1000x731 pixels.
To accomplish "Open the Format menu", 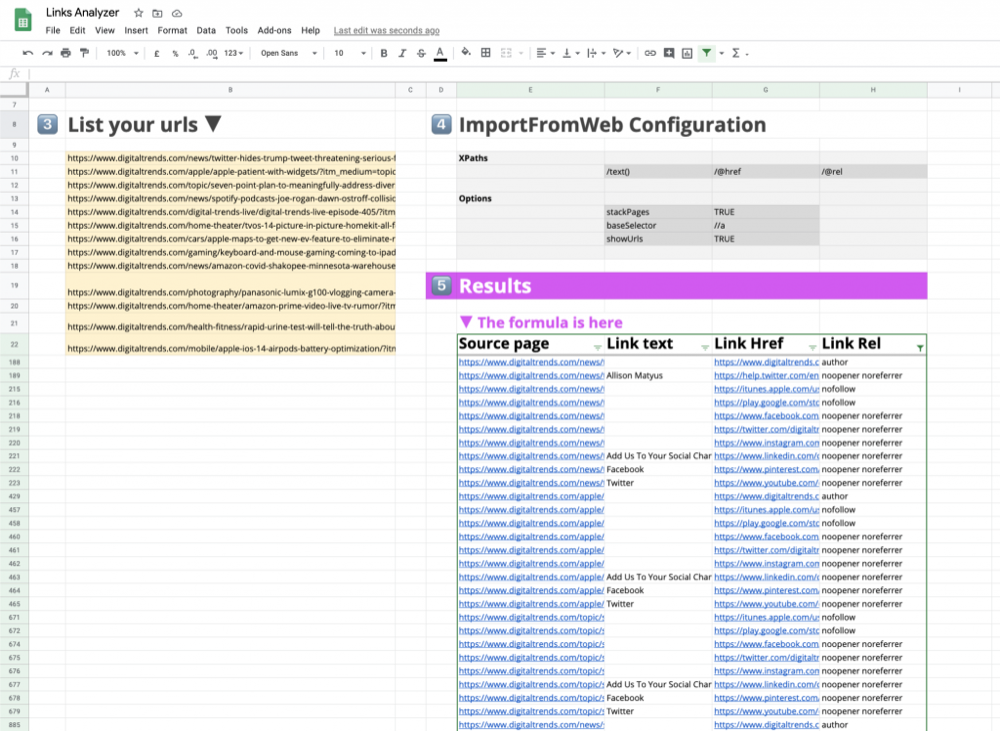I will coord(172,30).
